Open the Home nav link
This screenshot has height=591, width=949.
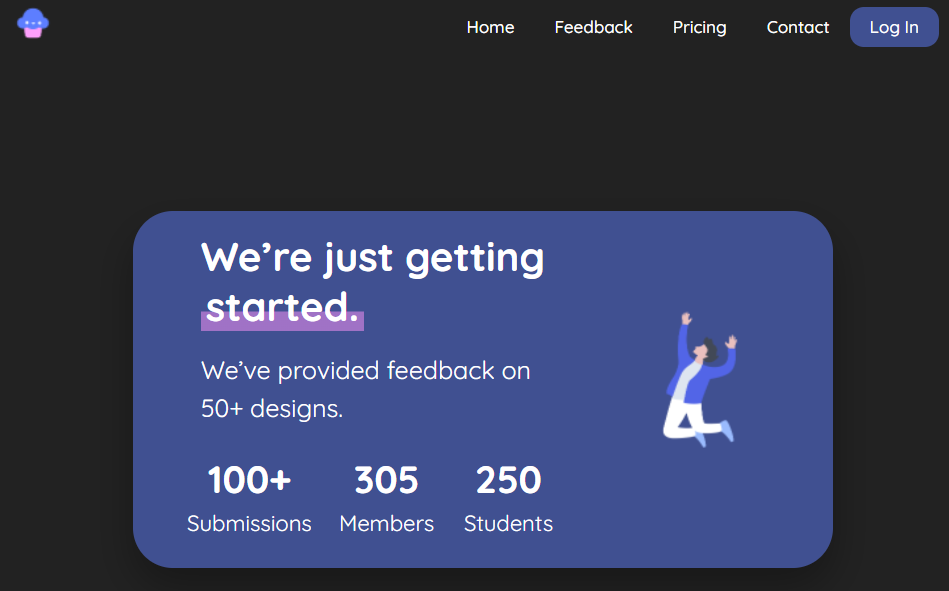click(490, 27)
